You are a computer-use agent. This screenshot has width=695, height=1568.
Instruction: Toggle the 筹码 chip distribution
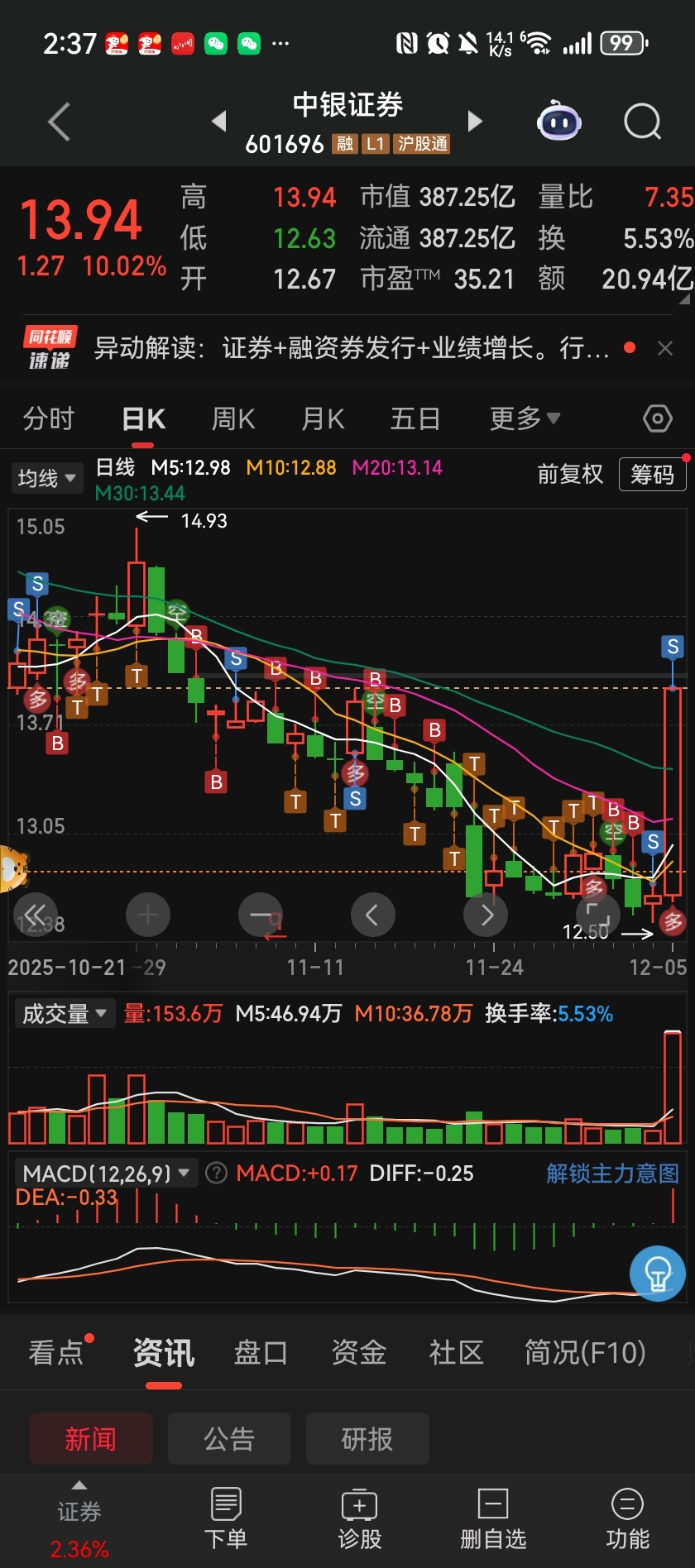point(652,474)
